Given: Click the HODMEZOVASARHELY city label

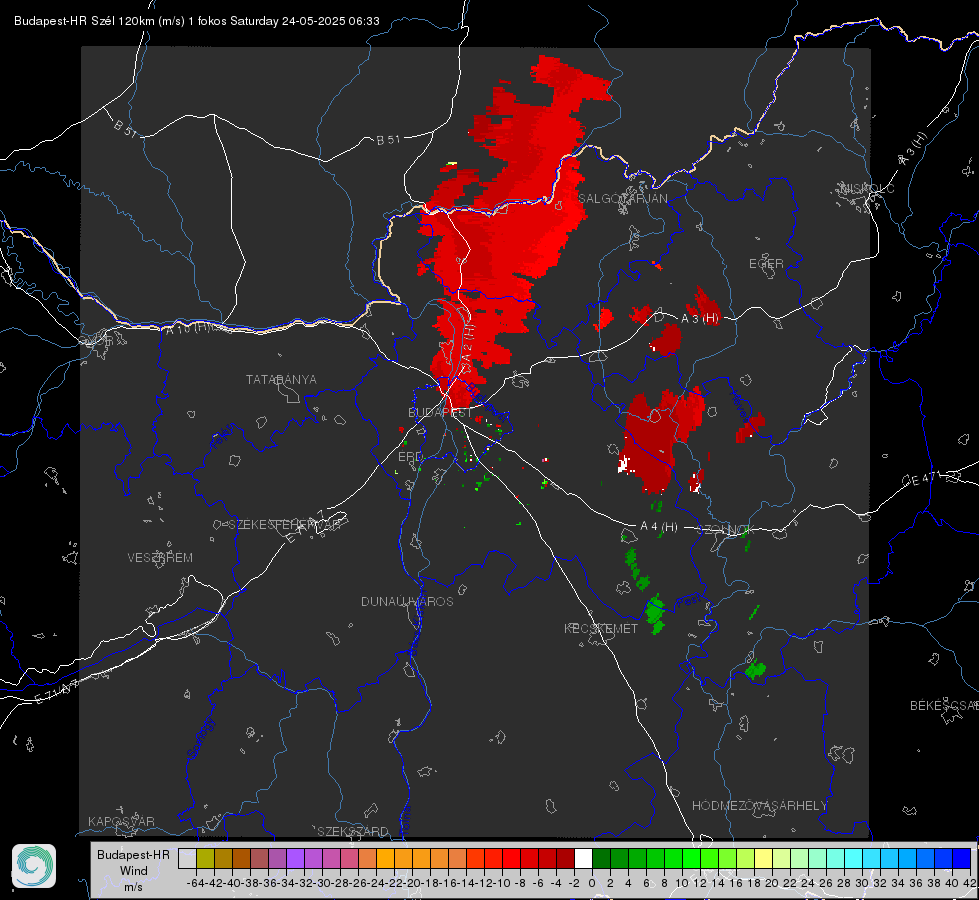Looking at the screenshot, I should click(759, 806).
